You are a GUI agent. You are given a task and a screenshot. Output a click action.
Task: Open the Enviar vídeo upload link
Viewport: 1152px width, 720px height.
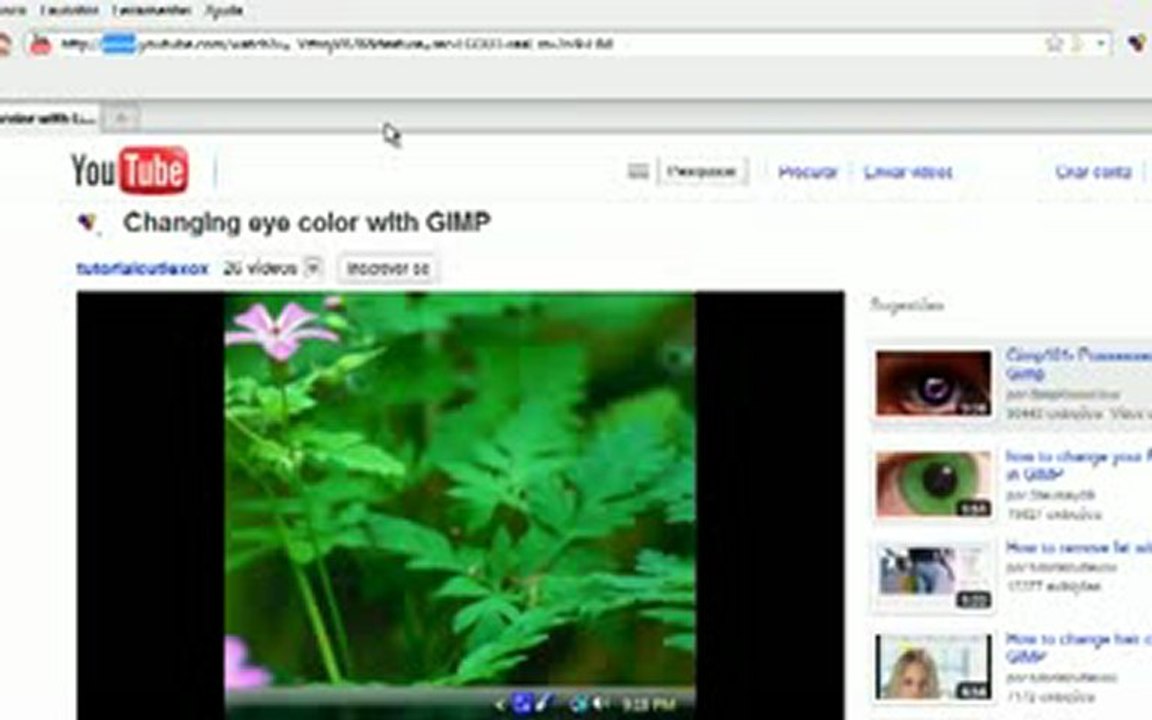pyautogui.click(x=908, y=172)
